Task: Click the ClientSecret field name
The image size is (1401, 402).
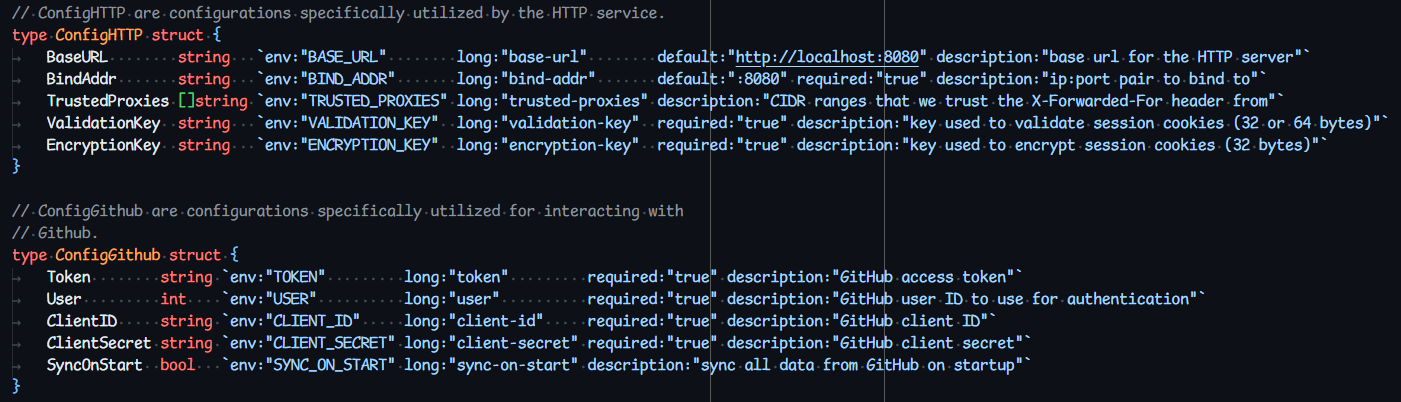Action: point(99,343)
